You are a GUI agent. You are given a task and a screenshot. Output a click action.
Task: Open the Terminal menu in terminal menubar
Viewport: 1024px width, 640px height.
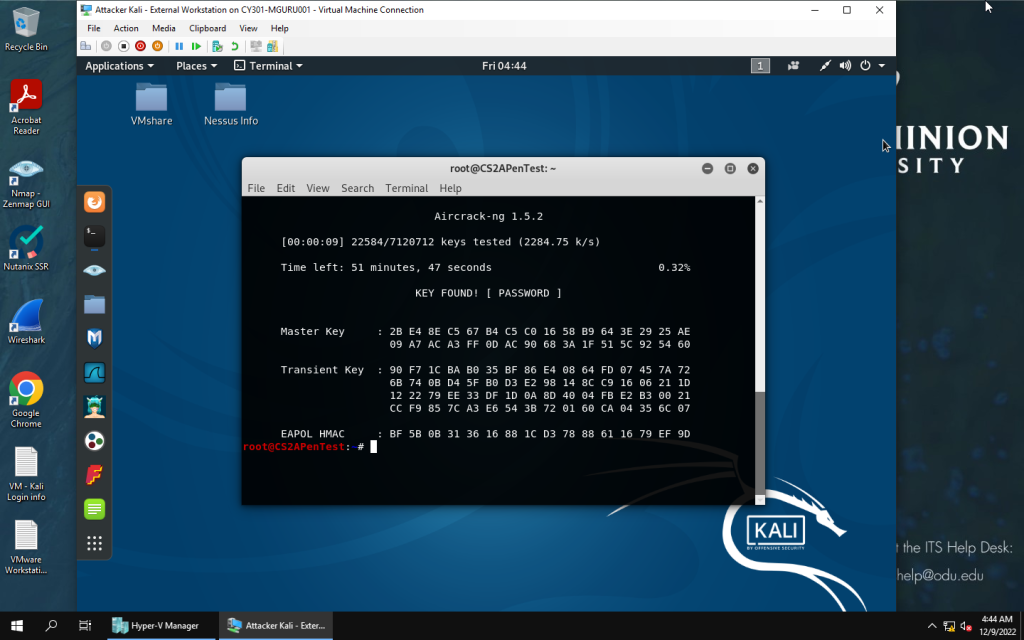pos(407,188)
